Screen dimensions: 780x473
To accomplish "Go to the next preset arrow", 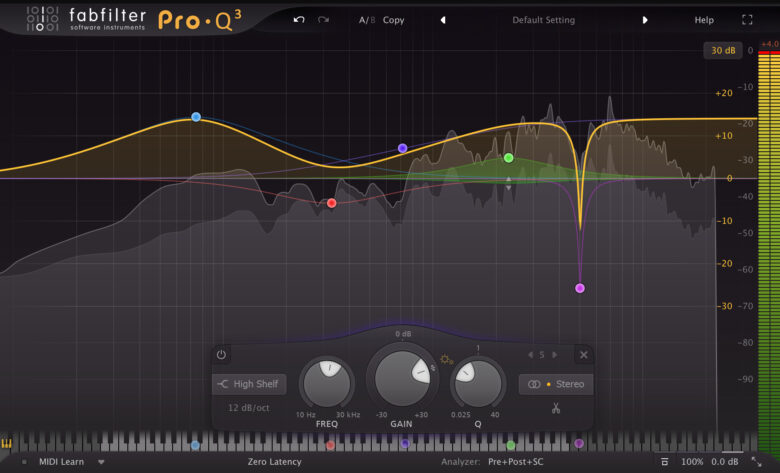I will 645,20.
